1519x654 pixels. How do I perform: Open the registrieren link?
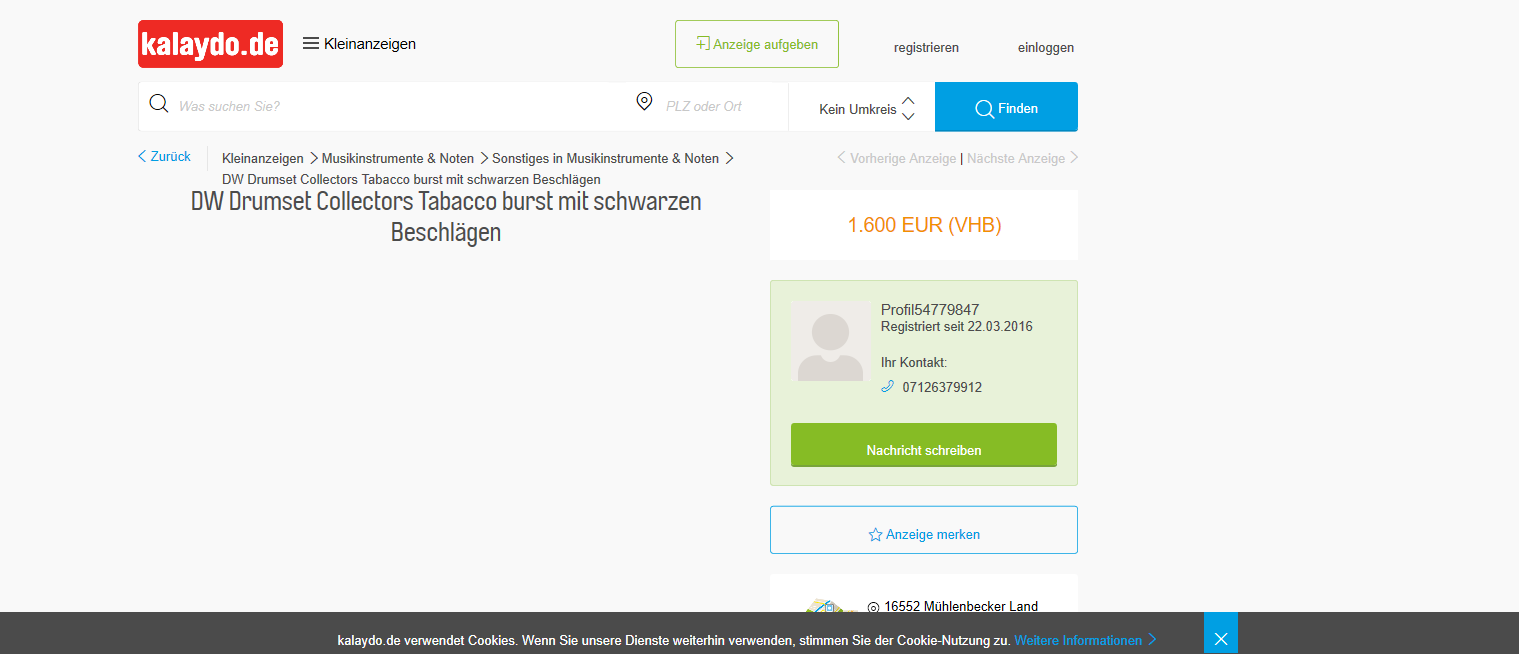pyautogui.click(x=926, y=48)
